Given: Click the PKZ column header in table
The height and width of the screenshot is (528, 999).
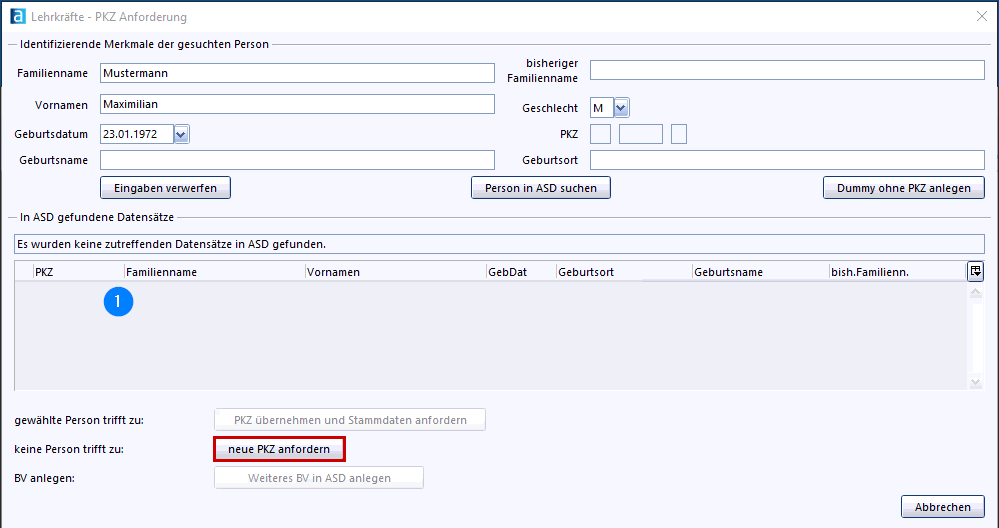Looking at the screenshot, I should 76,272.
